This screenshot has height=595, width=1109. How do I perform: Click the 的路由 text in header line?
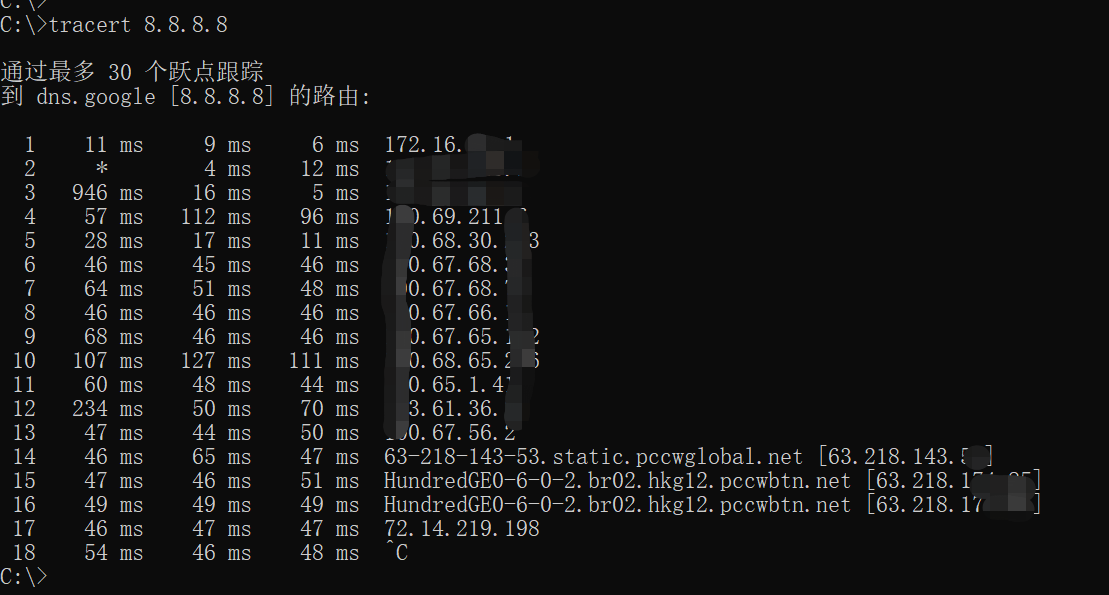[x=323, y=96]
